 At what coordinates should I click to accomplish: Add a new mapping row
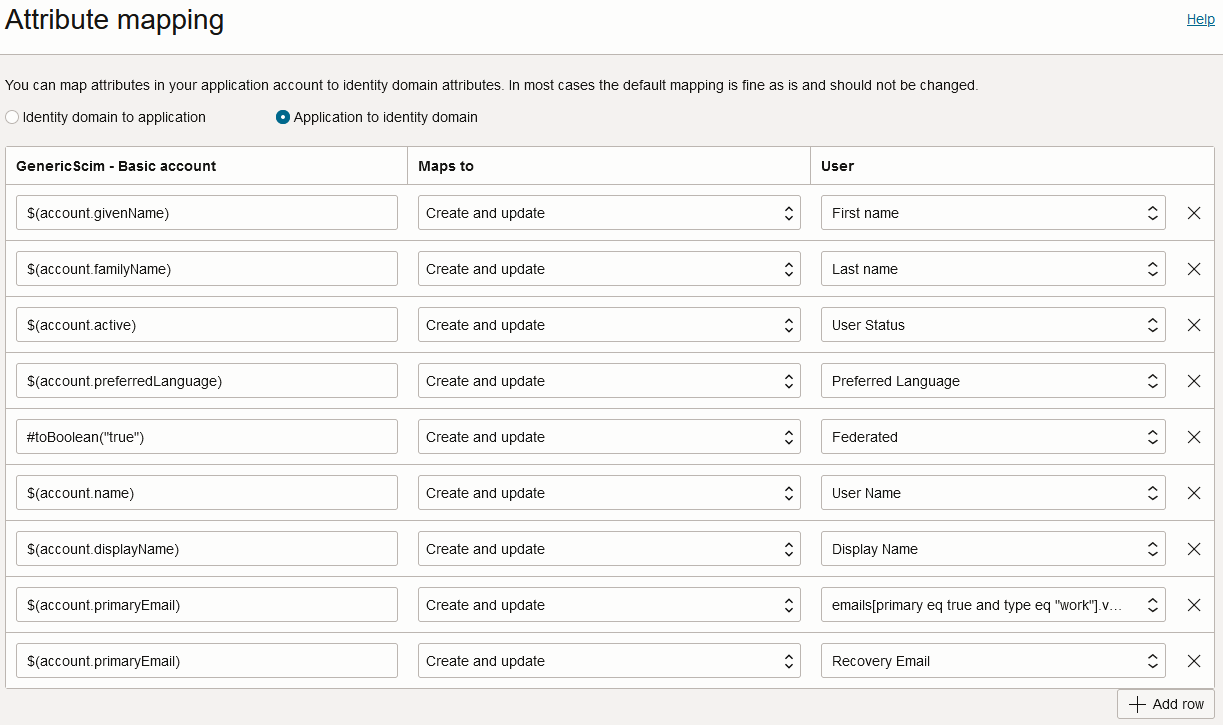click(x=1166, y=704)
